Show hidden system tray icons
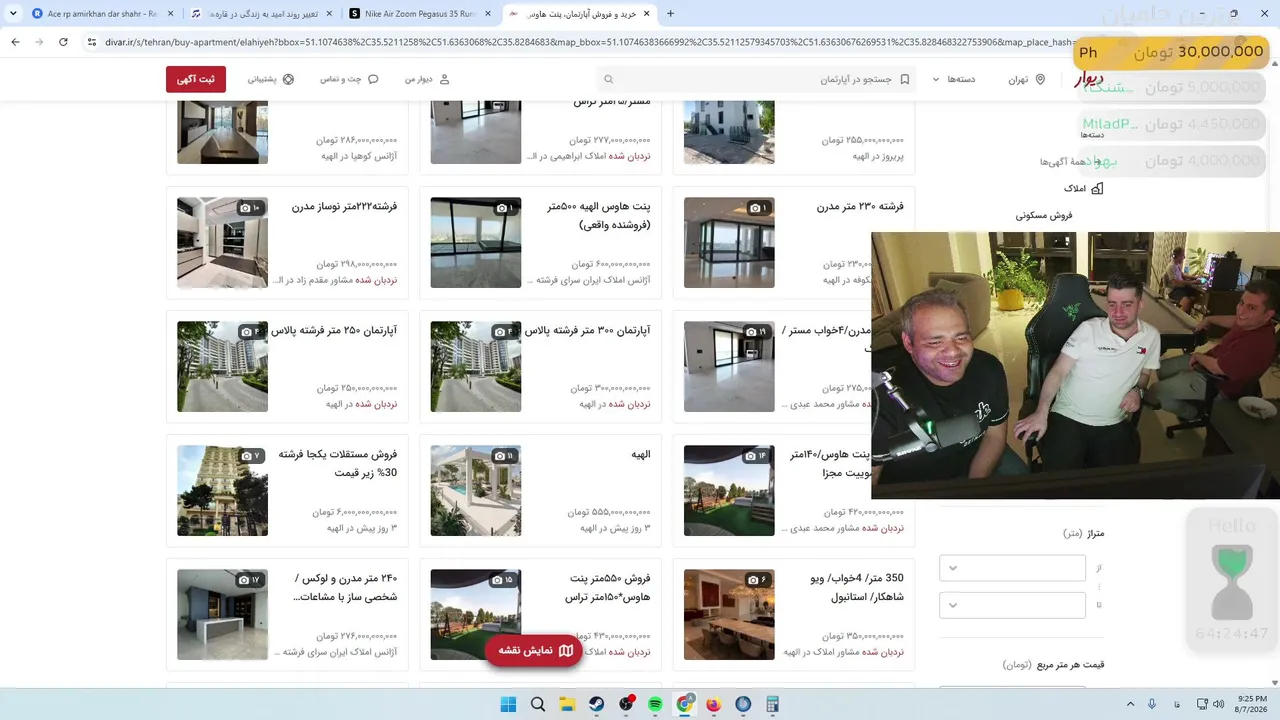Image resolution: width=1280 pixels, height=720 pixels. click(x=1131, y=704)
